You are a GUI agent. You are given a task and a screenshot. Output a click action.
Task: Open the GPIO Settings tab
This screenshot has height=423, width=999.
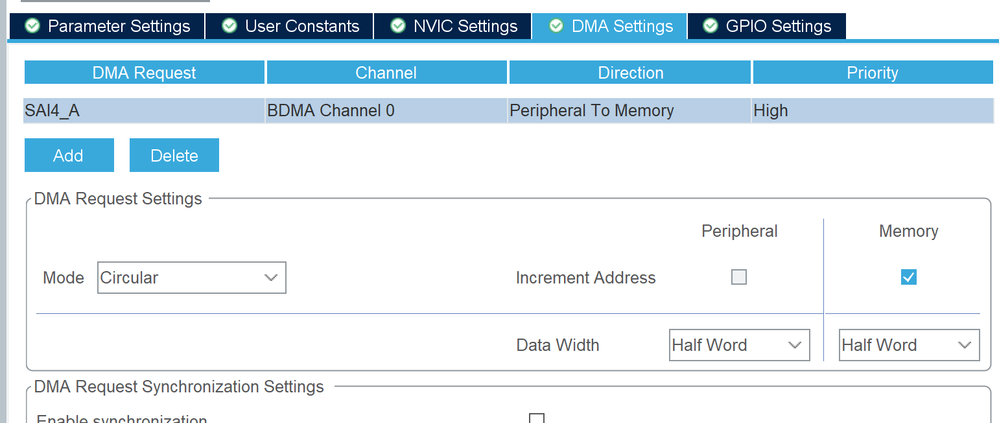(x=767, y=26)
